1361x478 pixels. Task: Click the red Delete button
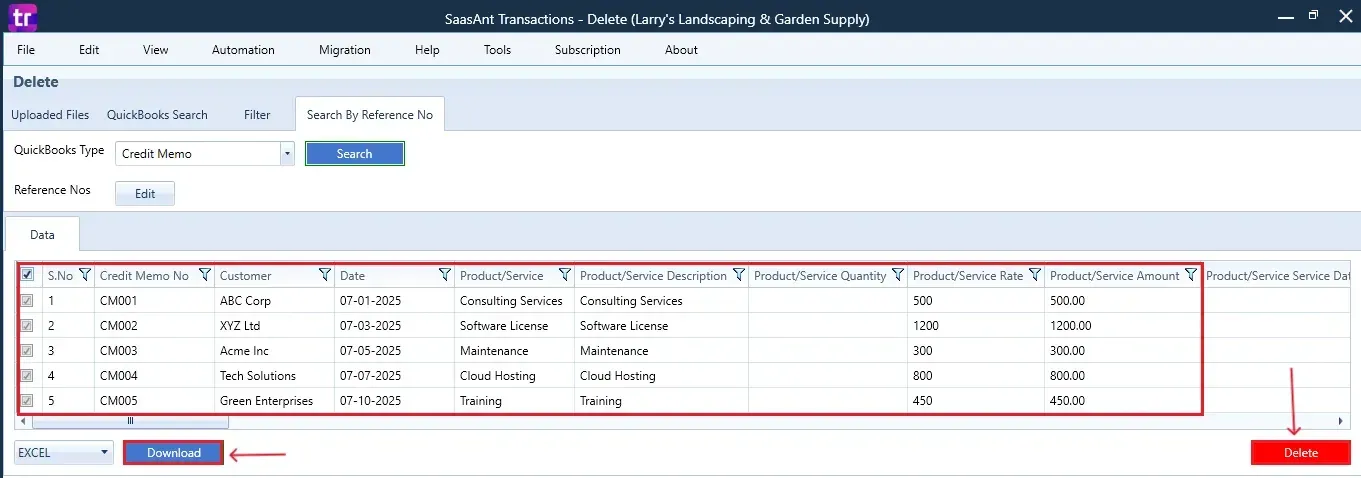click(x=1300, y=453)
